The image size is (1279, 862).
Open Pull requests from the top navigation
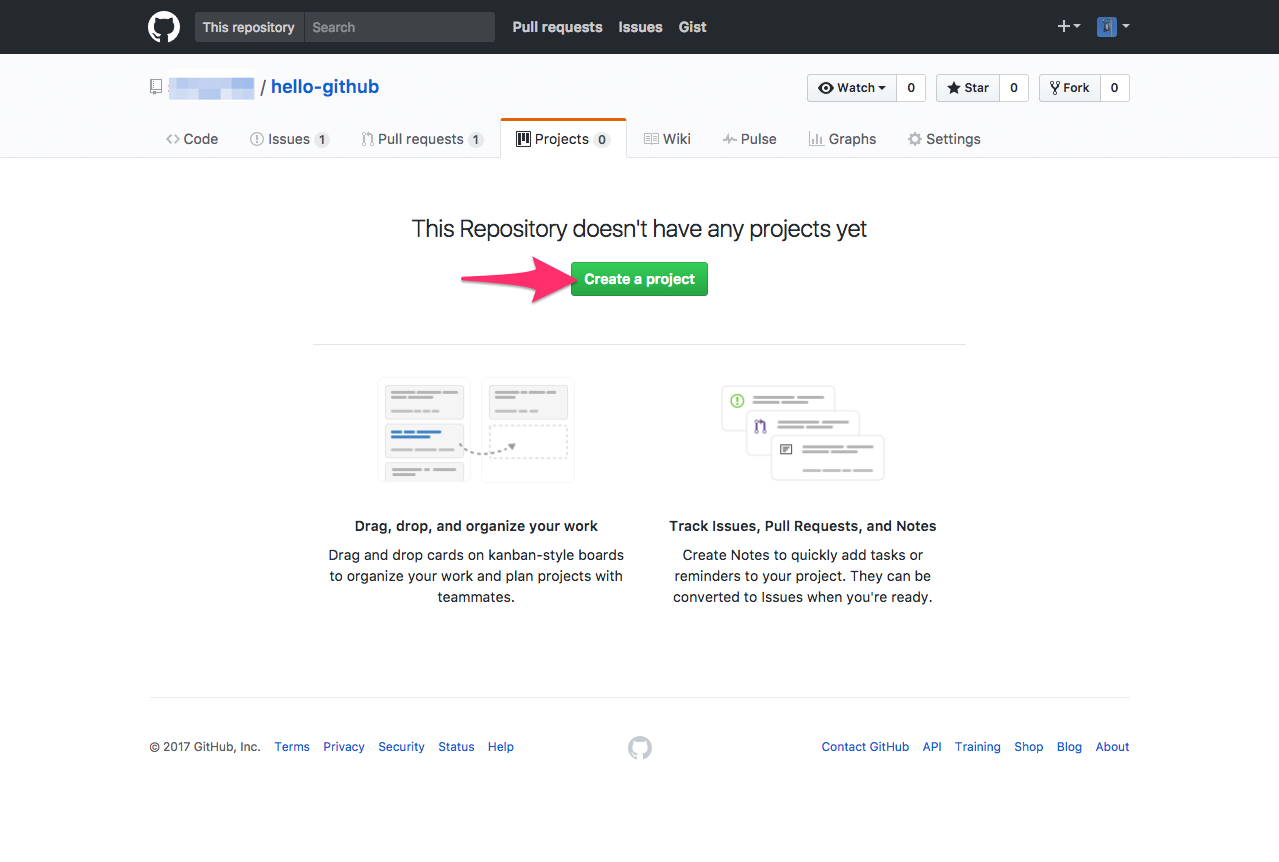[557, 27]
